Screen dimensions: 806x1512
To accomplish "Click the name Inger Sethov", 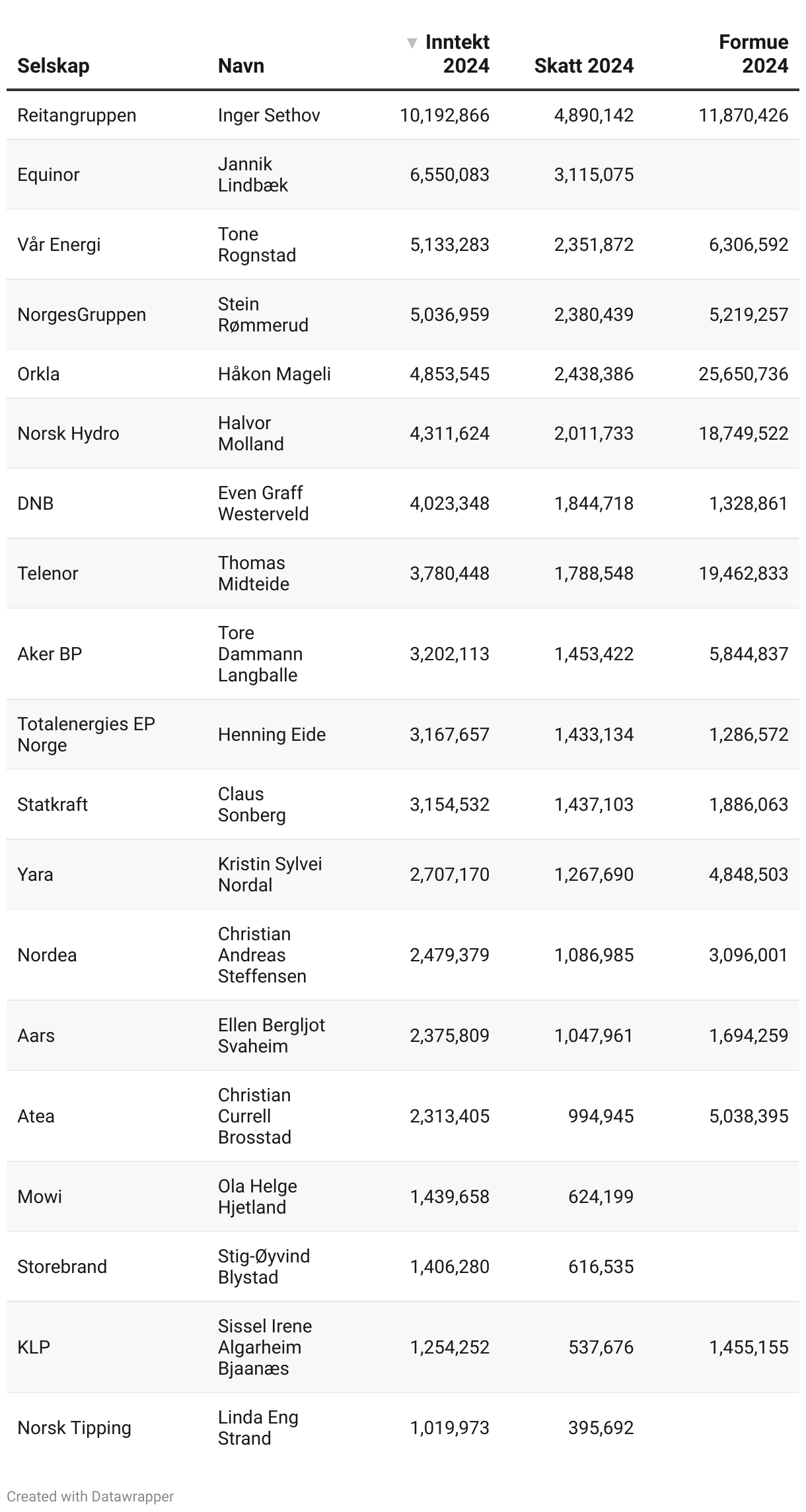I will point(269,116).
